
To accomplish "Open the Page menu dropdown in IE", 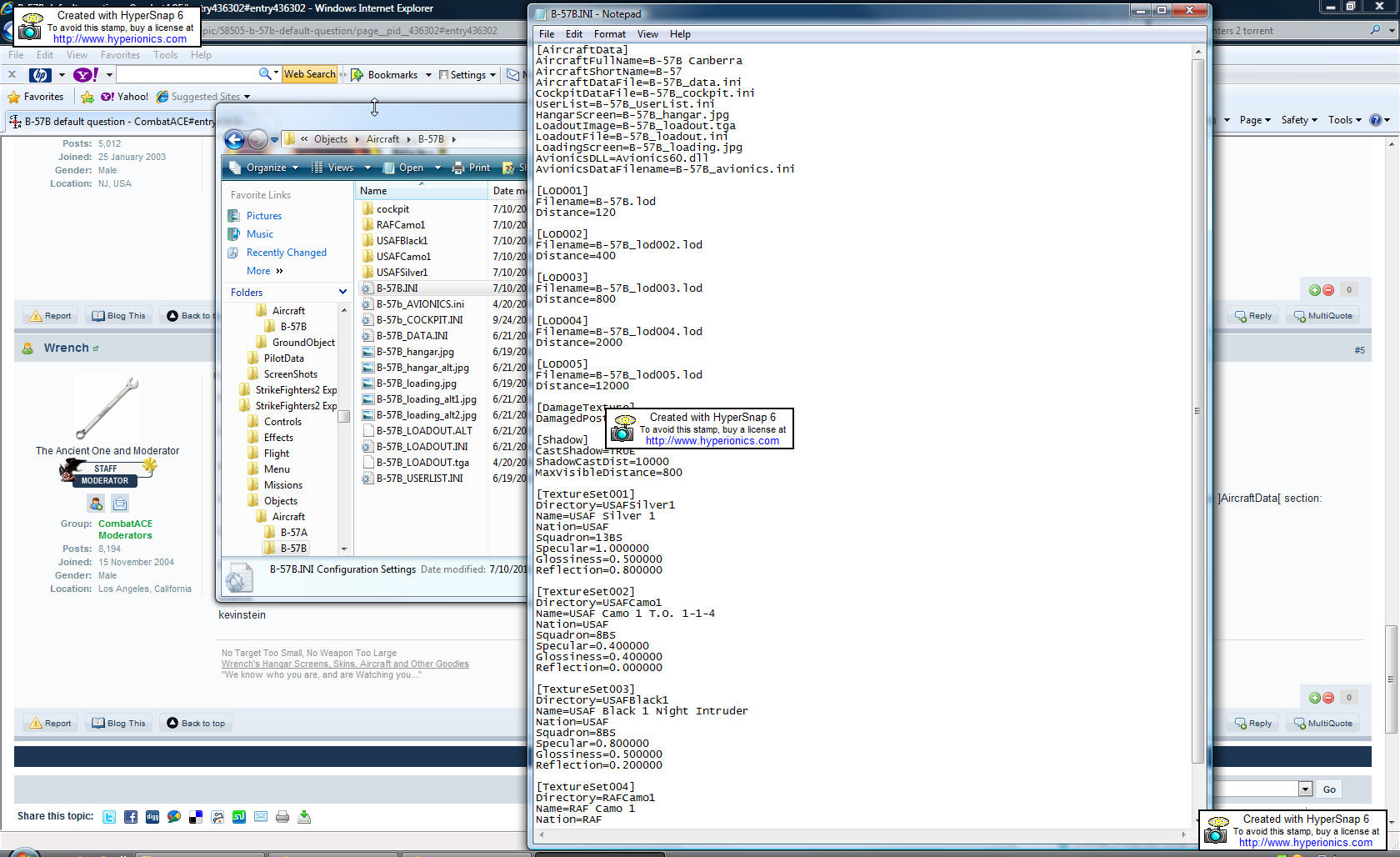I will click(x=1255, y=120).
